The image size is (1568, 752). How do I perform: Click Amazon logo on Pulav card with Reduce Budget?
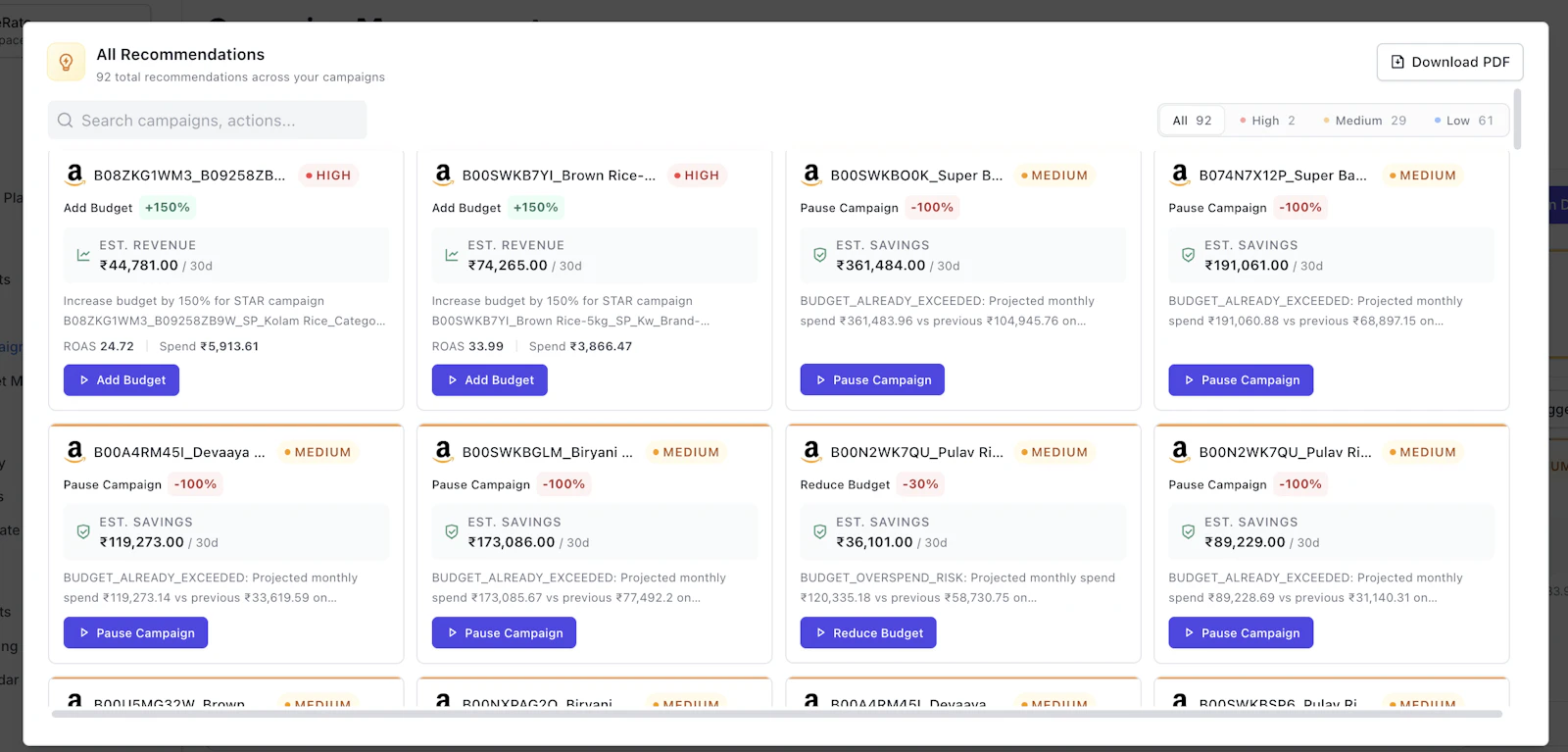(811, 451)
